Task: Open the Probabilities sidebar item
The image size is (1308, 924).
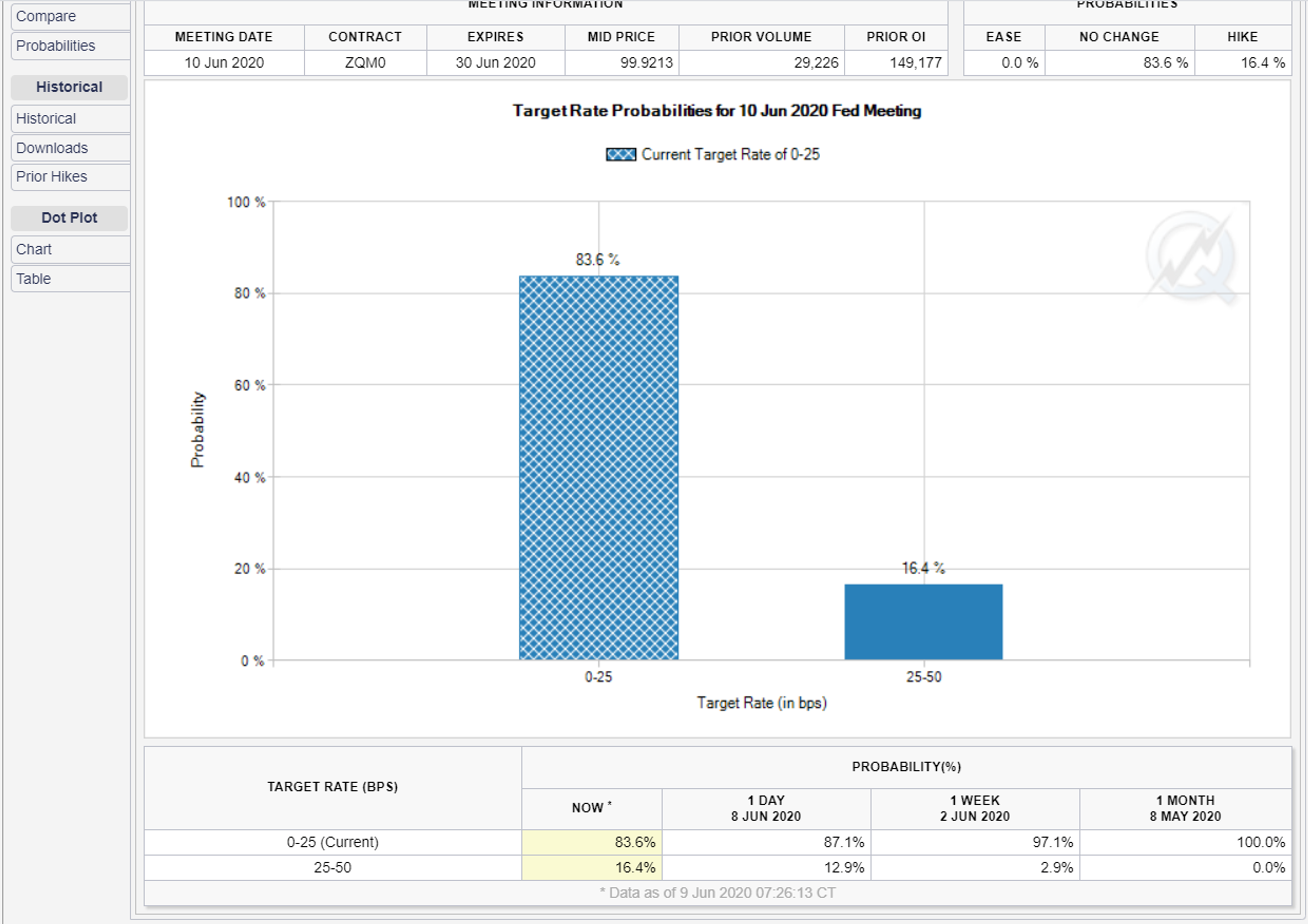Action: [x=71, y=46]
